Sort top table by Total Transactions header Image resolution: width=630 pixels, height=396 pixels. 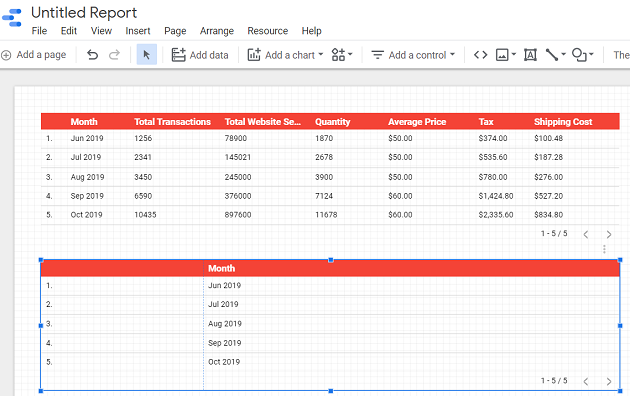point(172,122)
